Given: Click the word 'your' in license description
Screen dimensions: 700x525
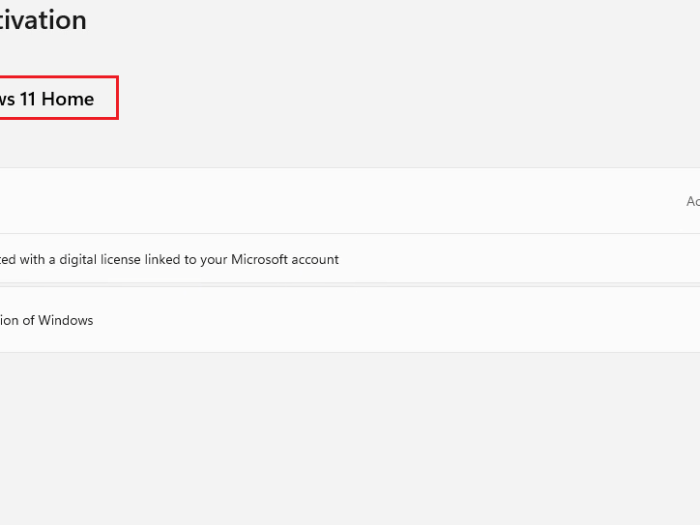Looking at the screenshot, I should point(215,259).
